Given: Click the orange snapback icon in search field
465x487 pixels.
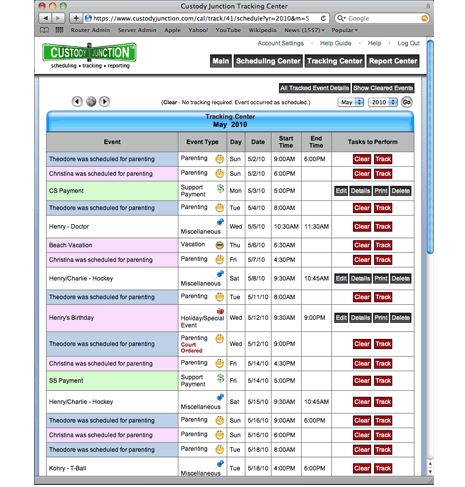Looking at the screenshot, I should coord(424,18).
